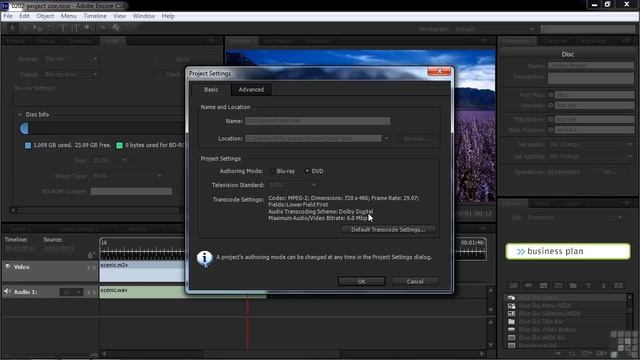The height and width of the screenshot is (360, 640).
Task: Click the blue used-space color swatch
Action: [x=28, y=145]
